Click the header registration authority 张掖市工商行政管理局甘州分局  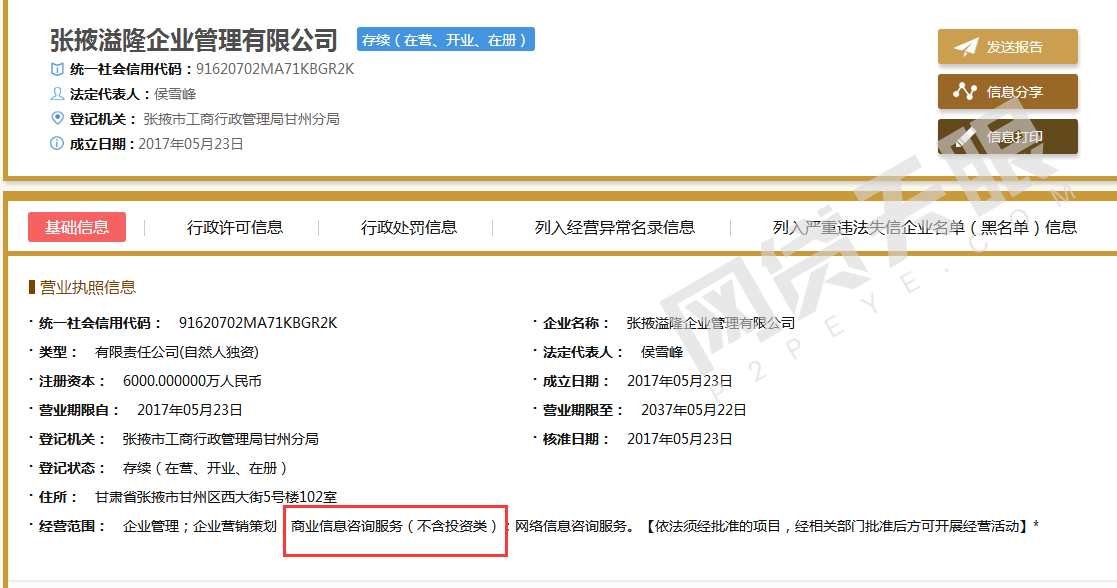(x=241, y=119)
